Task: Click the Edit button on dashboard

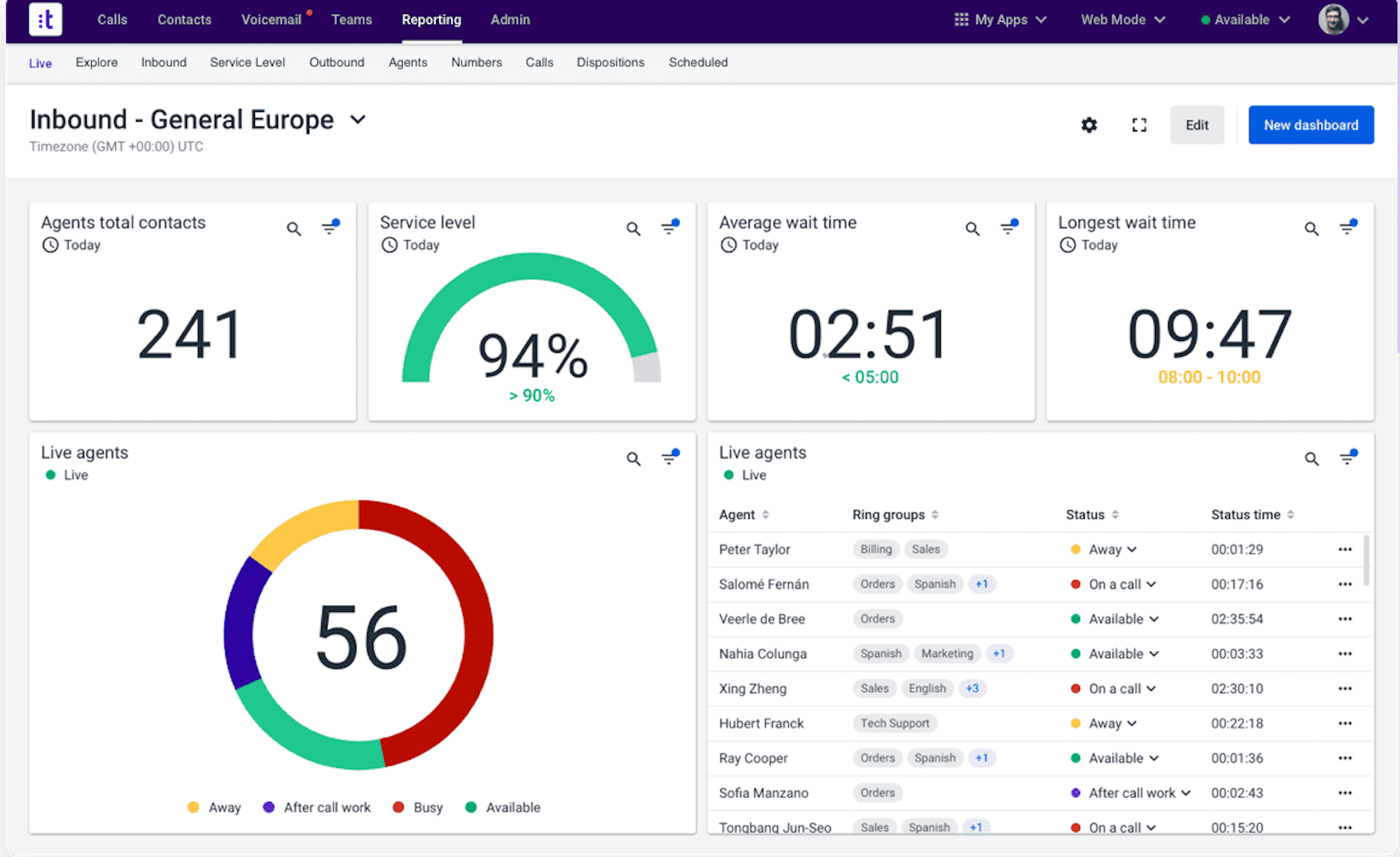Action: click(1197, 125)
